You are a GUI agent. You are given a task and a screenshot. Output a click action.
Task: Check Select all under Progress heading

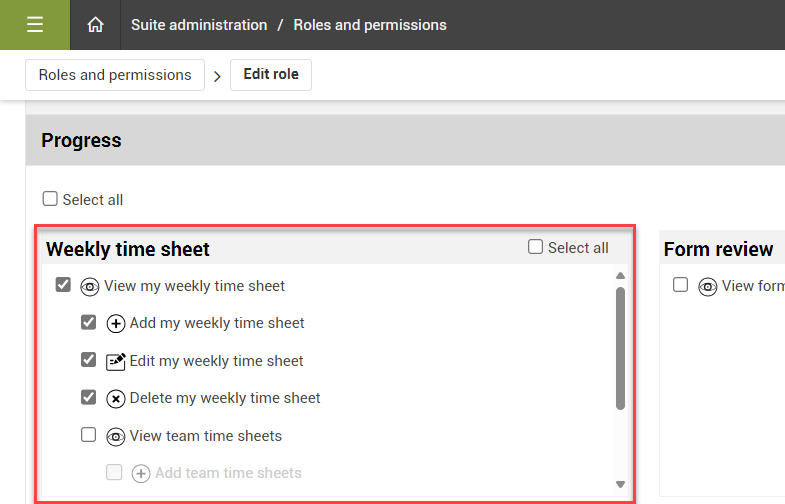click(x=50, y=199)
